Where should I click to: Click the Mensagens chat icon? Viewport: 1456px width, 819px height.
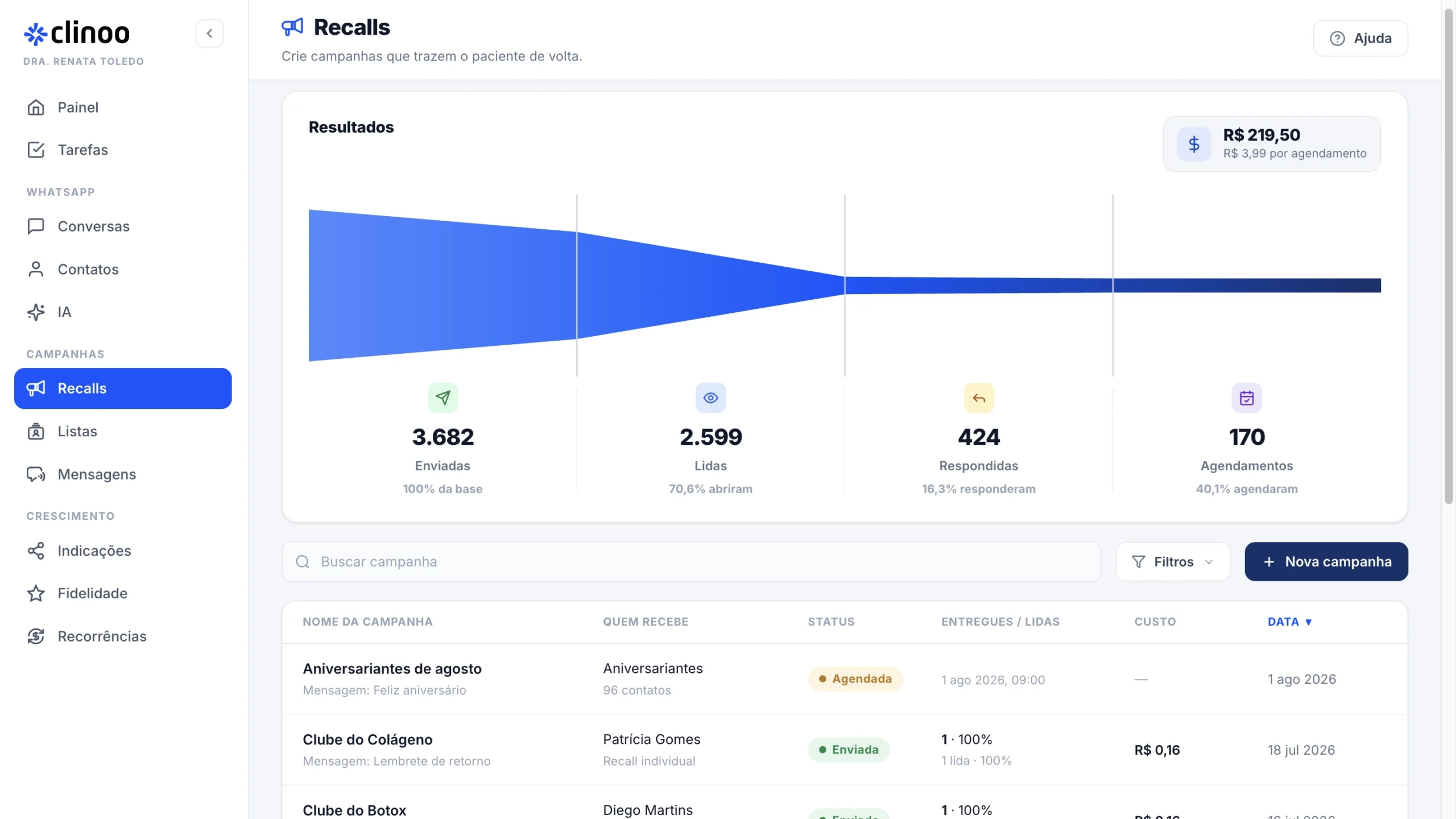point(36,474)
